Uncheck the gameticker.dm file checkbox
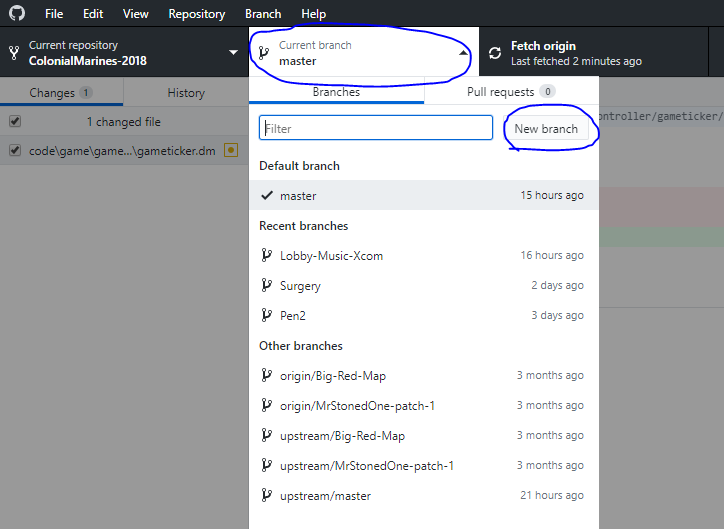The height and width of the screenshot is (529, 724). [x=15, y=150]
